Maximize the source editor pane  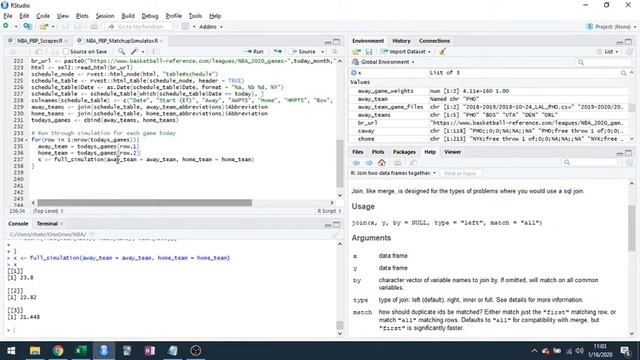coord(336,42)
